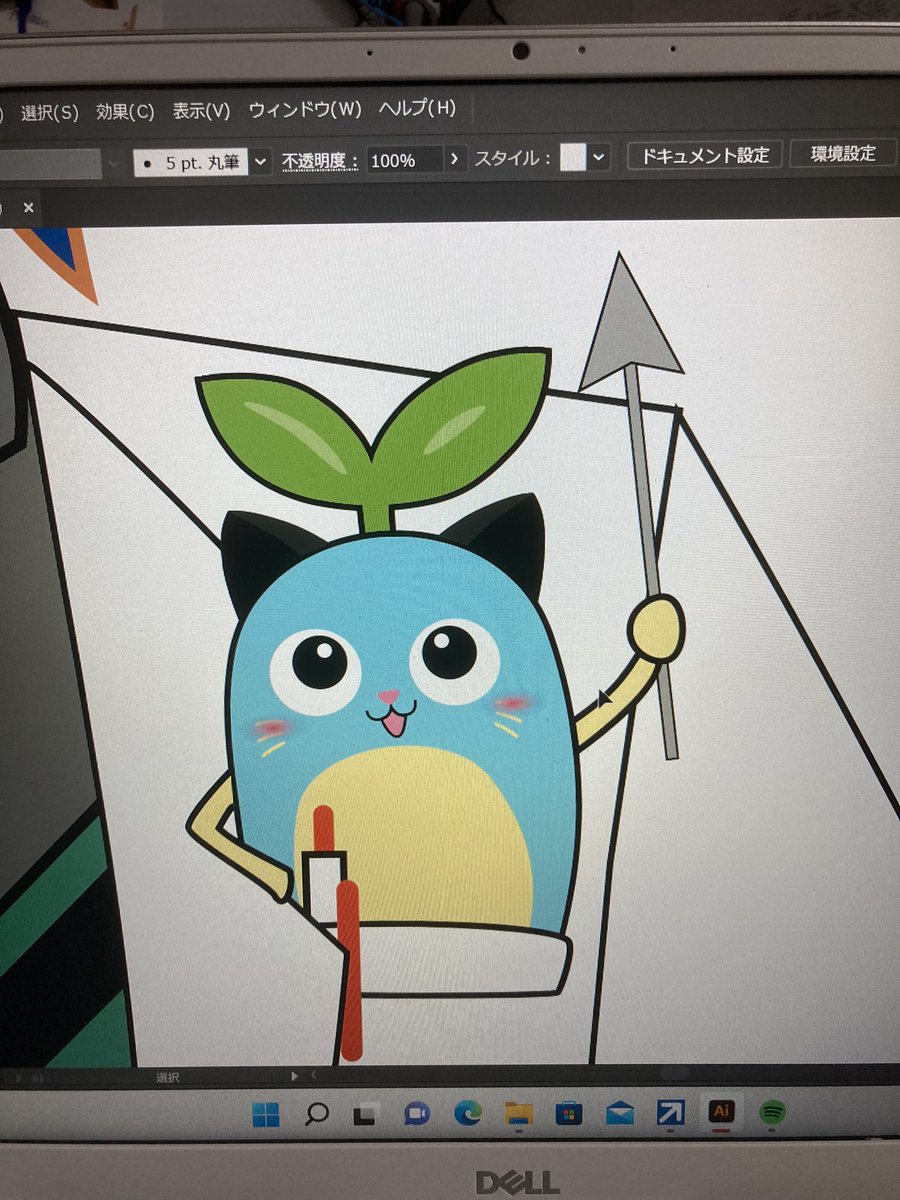Open Microsoft Store from the taskbar
Viewport: 900px width, 1200px height.
tap(569, 1112)
